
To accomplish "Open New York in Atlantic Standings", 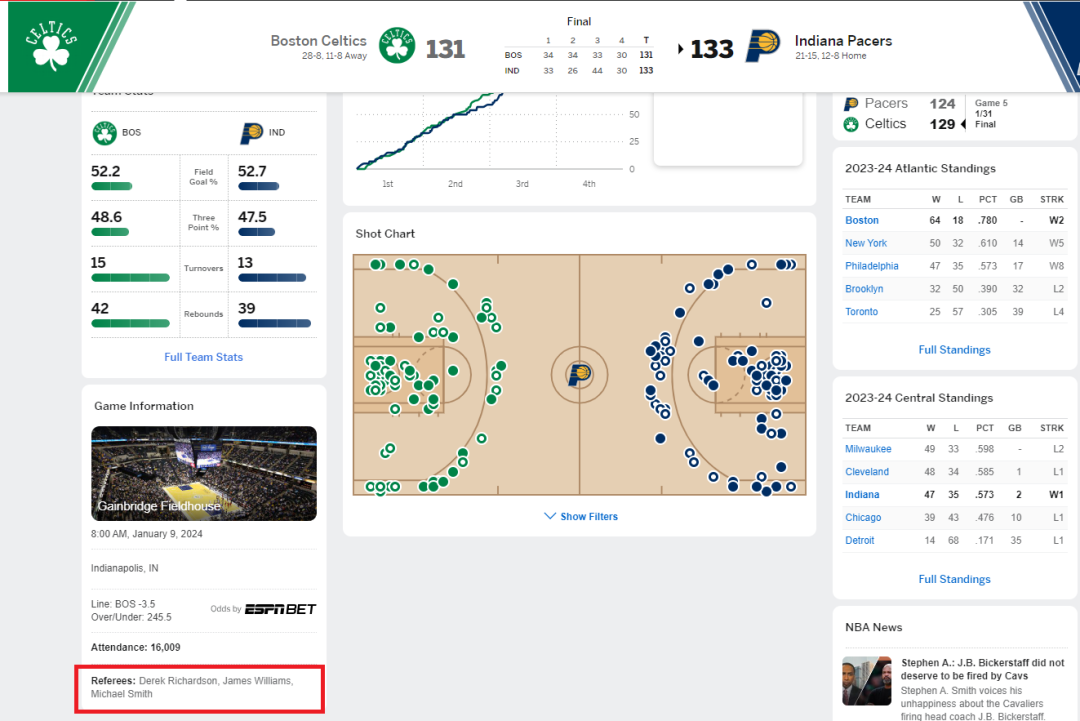I will (x=866, y=243).
